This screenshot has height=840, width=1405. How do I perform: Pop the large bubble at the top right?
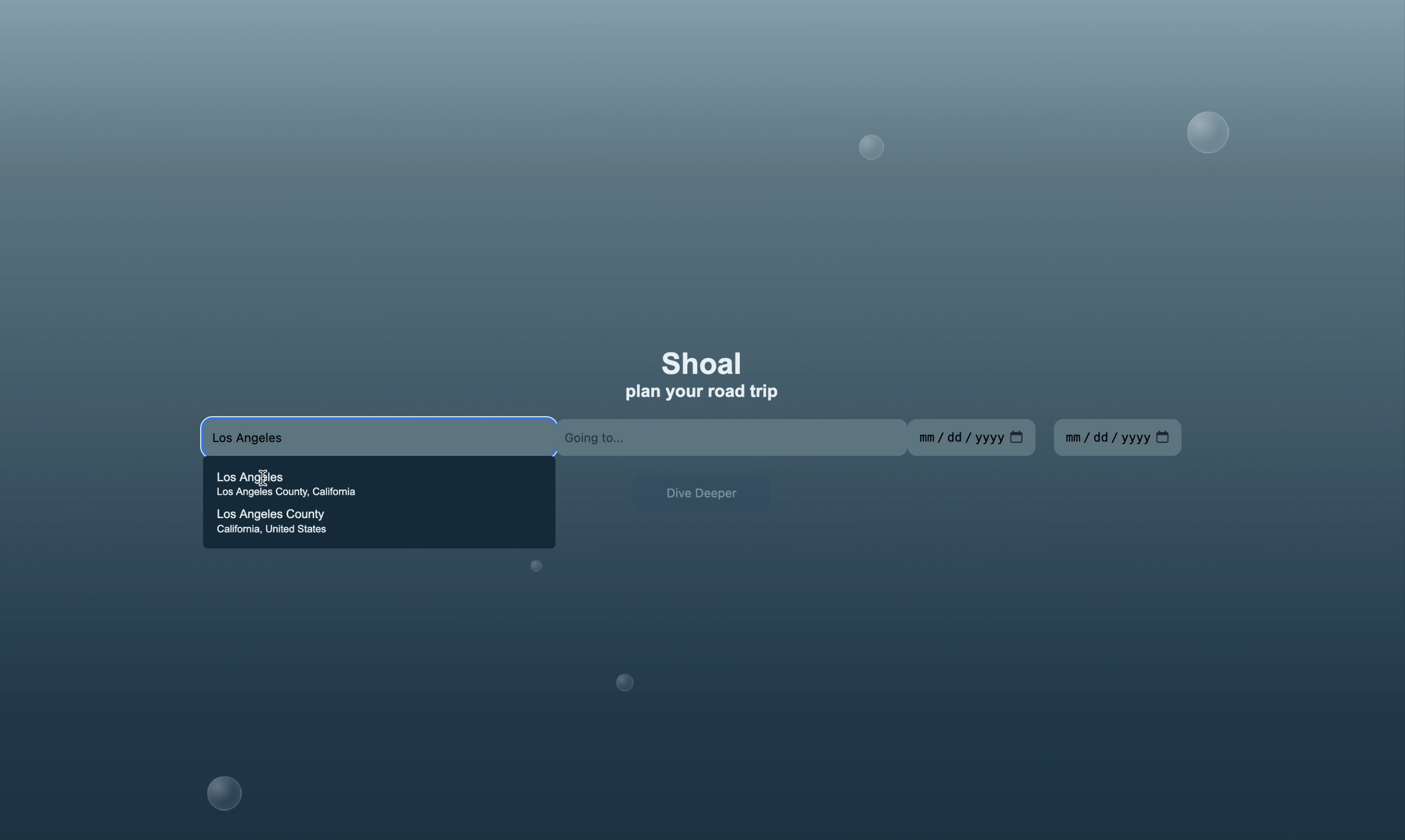pyautogui.click(x=1208, y=133)
